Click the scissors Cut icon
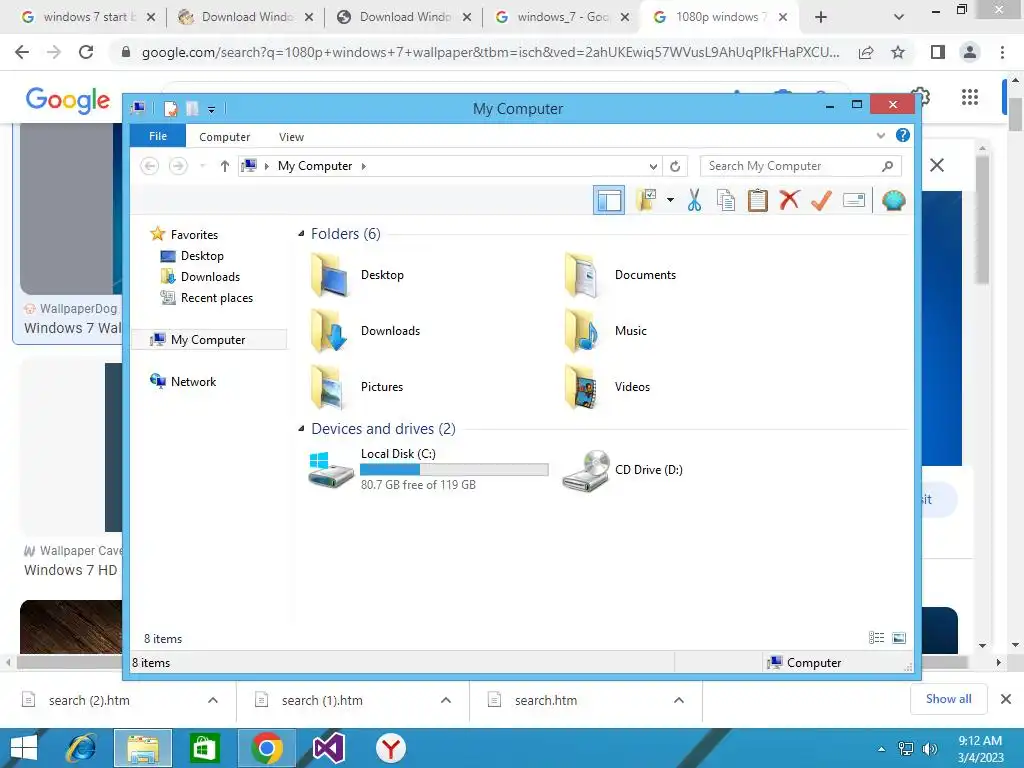Viewport: 1024px width, 768px height. click(x=694, y=200)
